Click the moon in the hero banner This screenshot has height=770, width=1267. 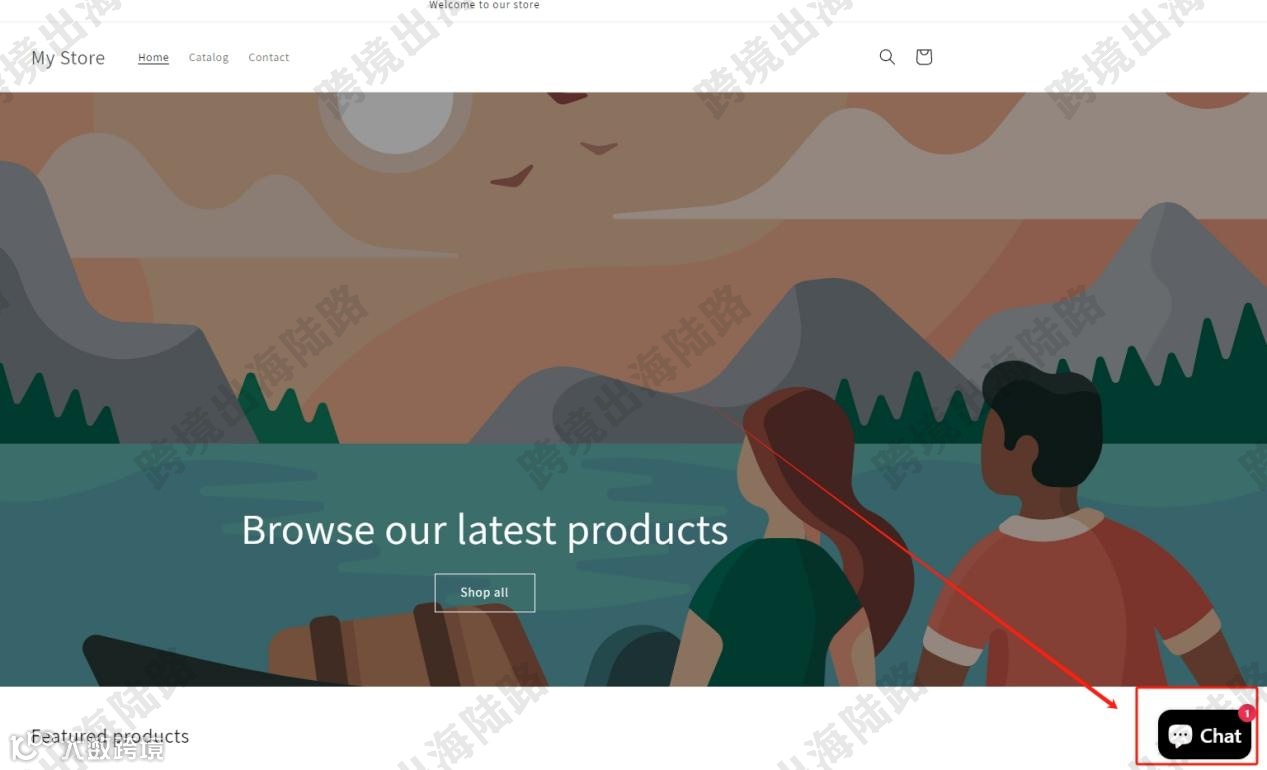tap(396, 120)
